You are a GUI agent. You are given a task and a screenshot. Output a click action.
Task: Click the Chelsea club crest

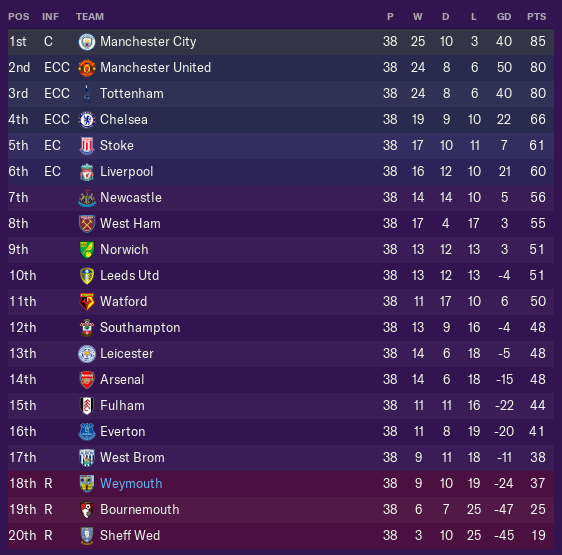tap(87, 120)
